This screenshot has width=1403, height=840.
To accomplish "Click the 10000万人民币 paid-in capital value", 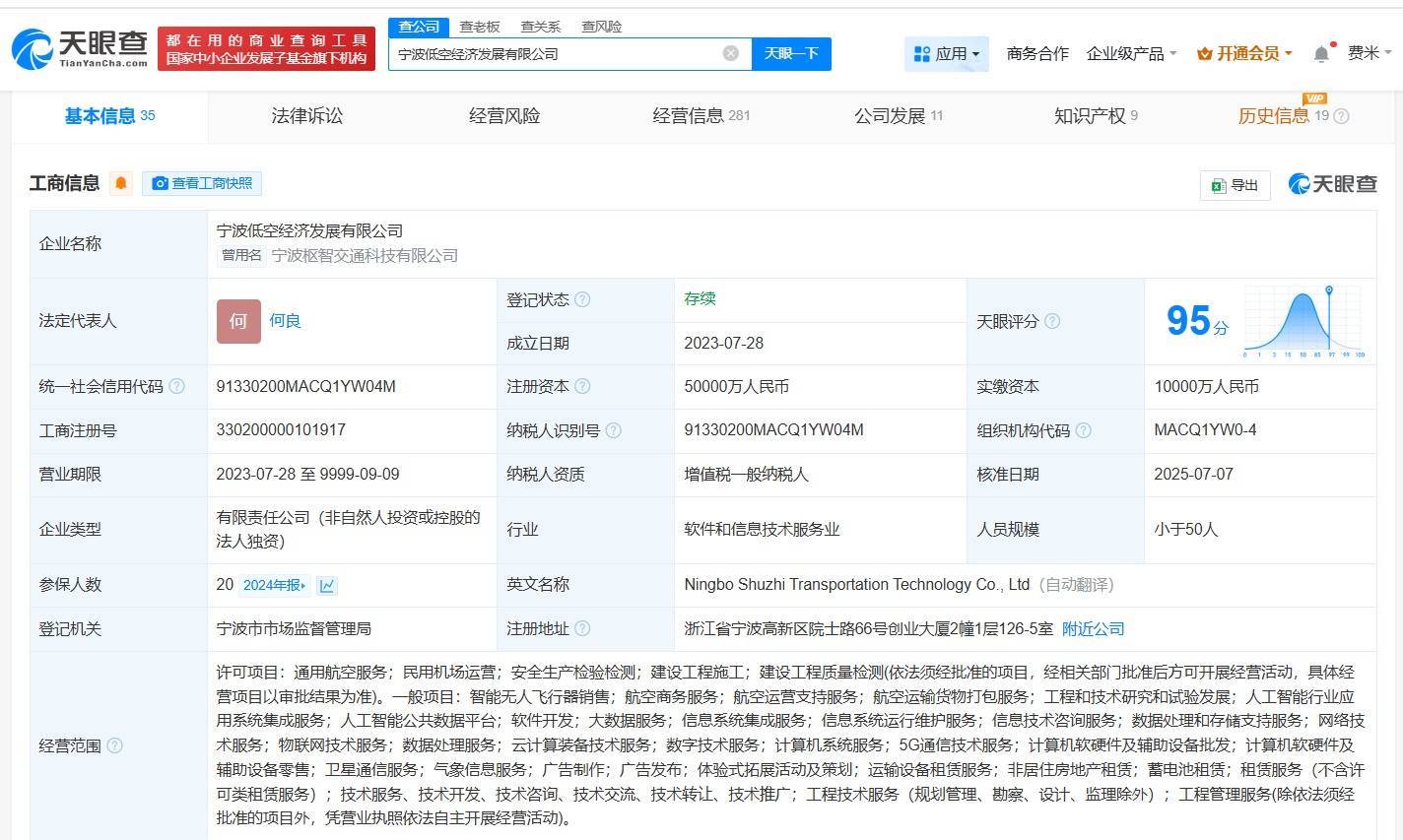I will (1206, 386).
